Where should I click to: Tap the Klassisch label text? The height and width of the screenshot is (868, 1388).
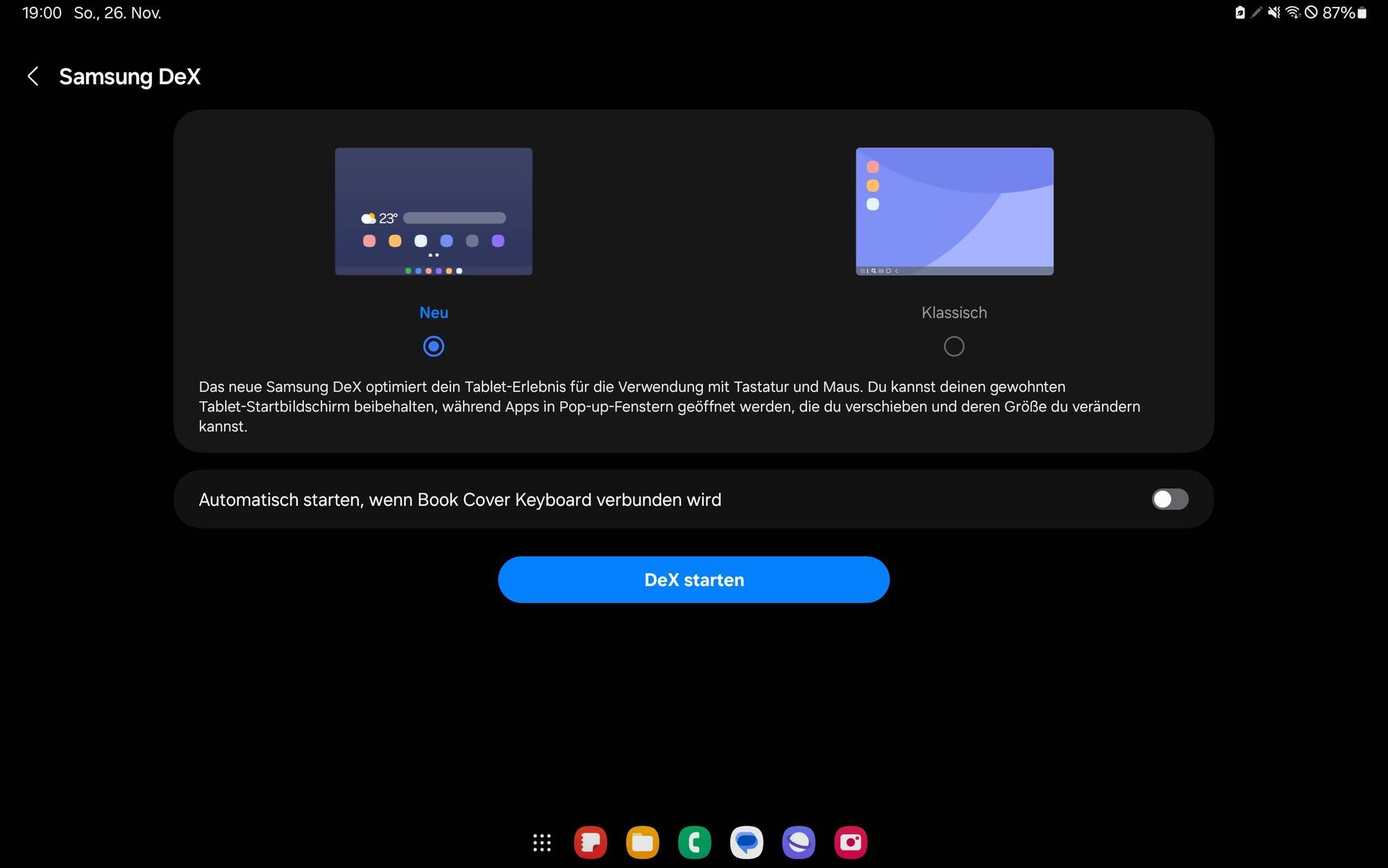[954, 313]
